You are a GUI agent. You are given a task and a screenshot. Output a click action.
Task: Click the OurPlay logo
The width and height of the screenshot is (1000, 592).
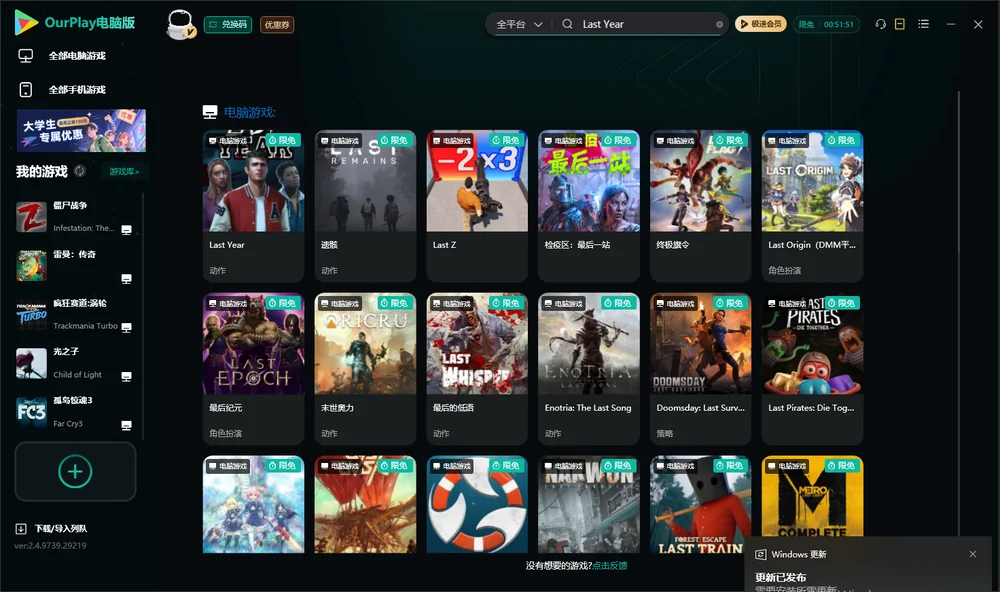pos(75,22)
